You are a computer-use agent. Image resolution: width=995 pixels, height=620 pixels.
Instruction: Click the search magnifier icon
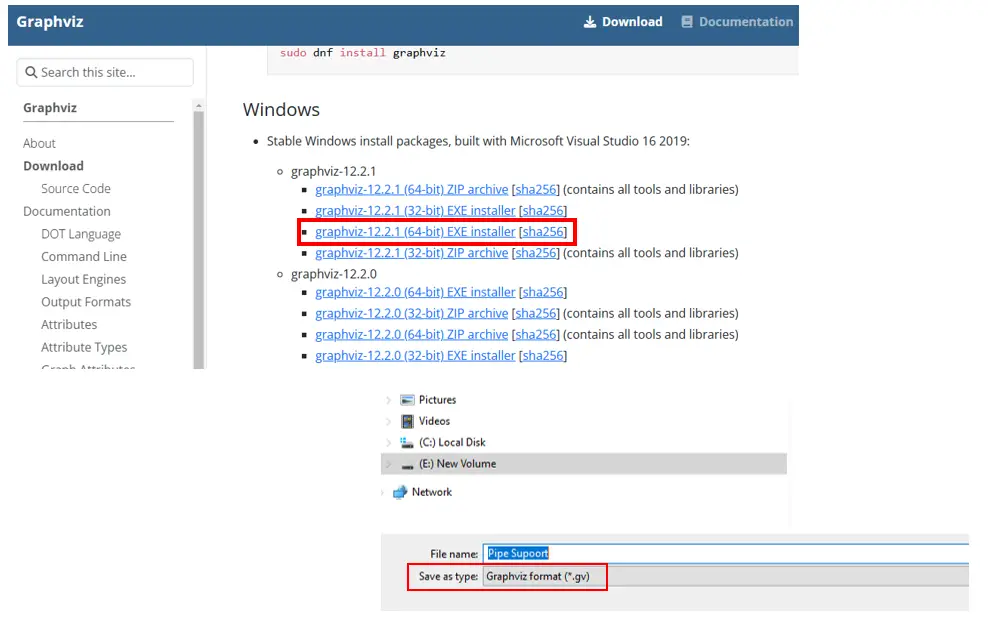click(31, 72)
